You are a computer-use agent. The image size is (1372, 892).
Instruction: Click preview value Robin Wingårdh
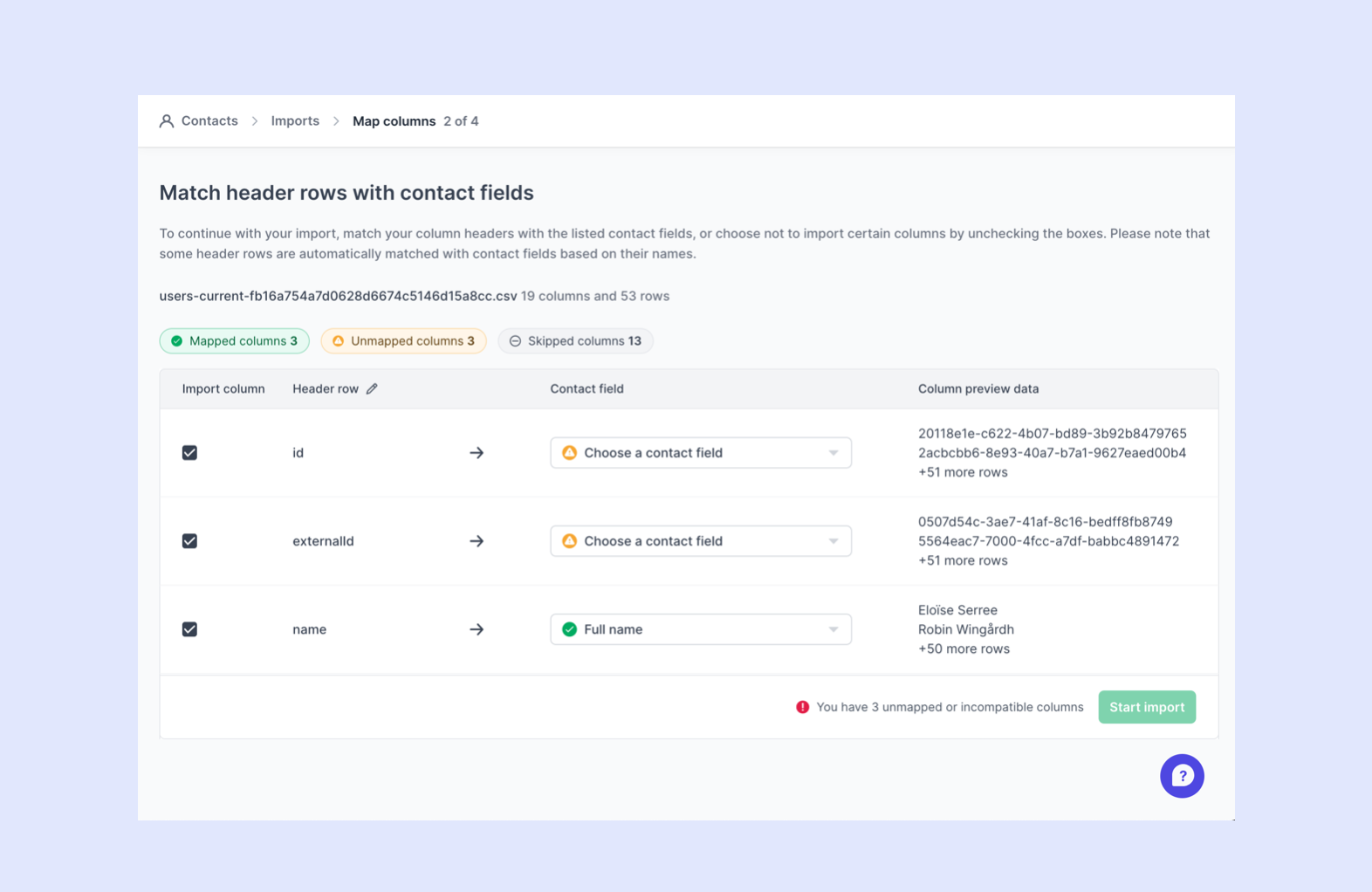click(x=966, y=629)
